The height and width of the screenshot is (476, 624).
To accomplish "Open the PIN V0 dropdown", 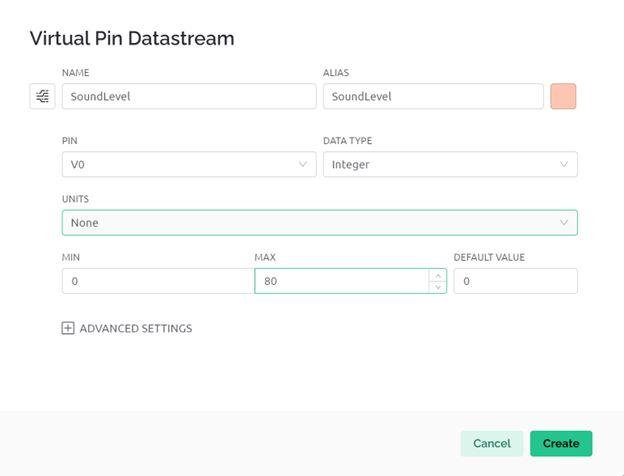I will (x=188, y=164).
